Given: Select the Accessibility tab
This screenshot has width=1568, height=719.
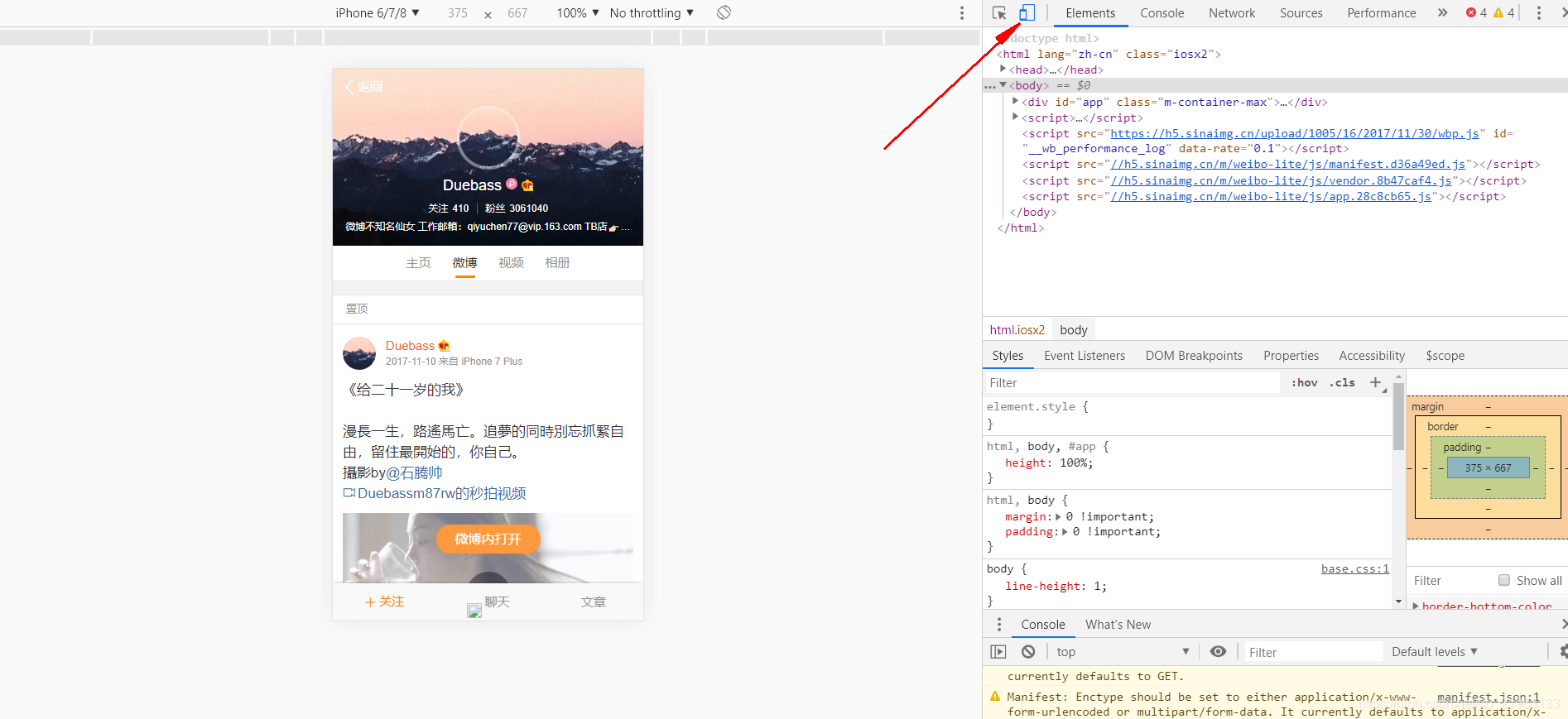Looking at the screenshot, I should pyautogui.click(x=1372, y=356).
